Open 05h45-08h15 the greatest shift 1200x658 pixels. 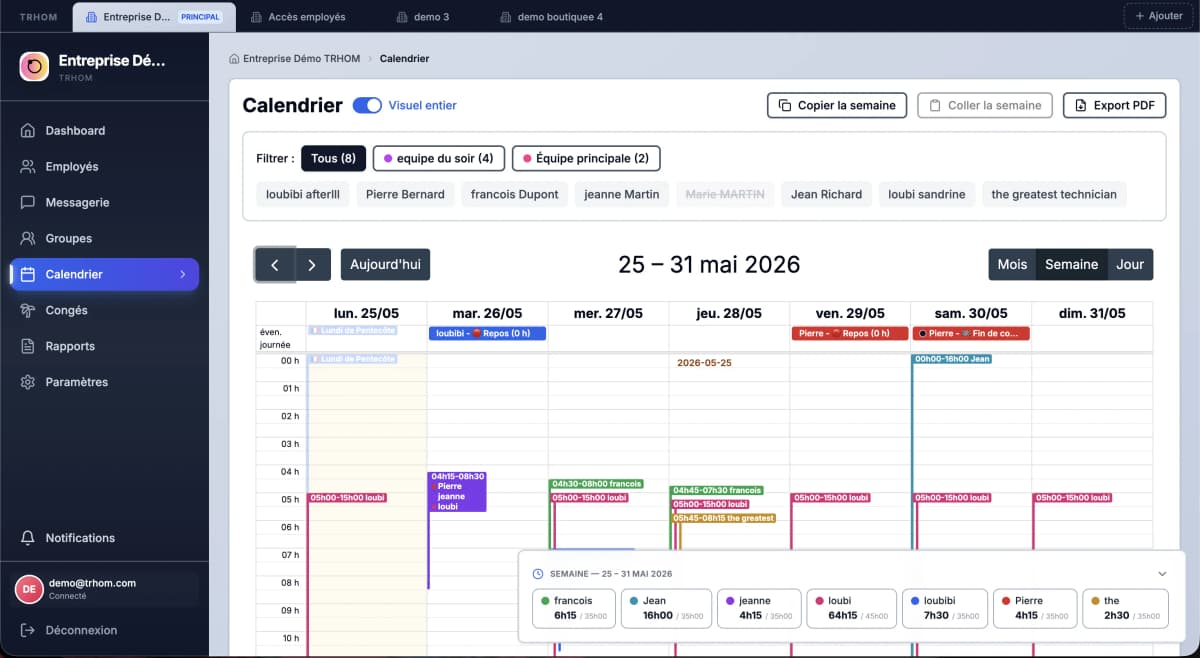pyautogui.click(x=725, y=518)
